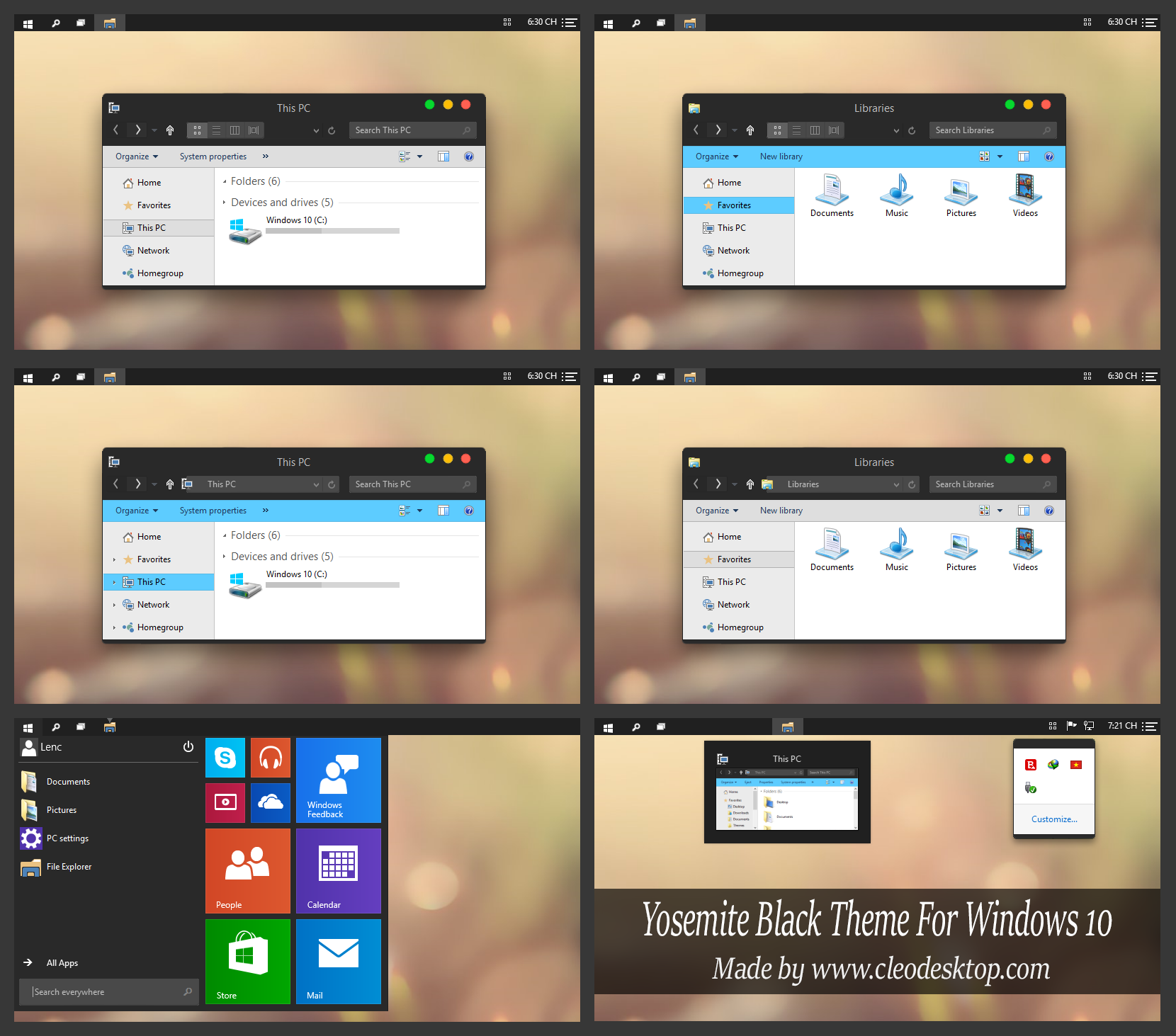The width and height of the screenshot is (1176, 1036).
Task: Open the address bar dropdown showing Libraries
Action: 896,484
